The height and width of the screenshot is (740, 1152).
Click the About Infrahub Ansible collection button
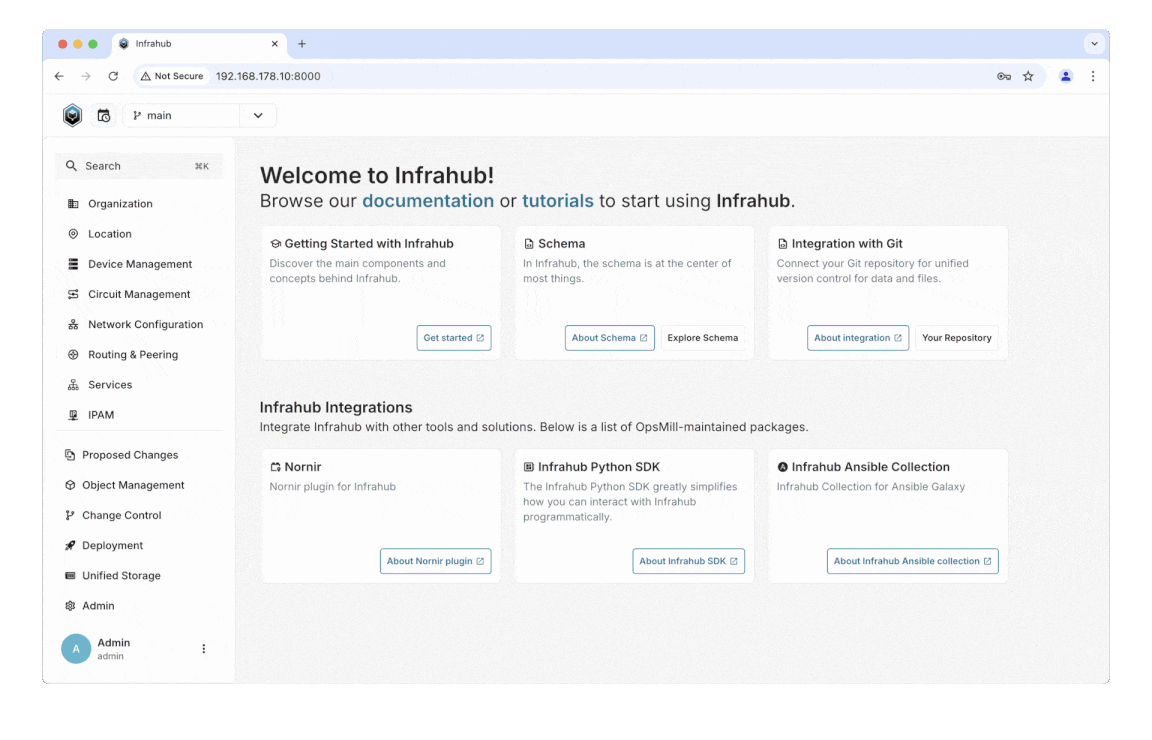click(912, 561)
